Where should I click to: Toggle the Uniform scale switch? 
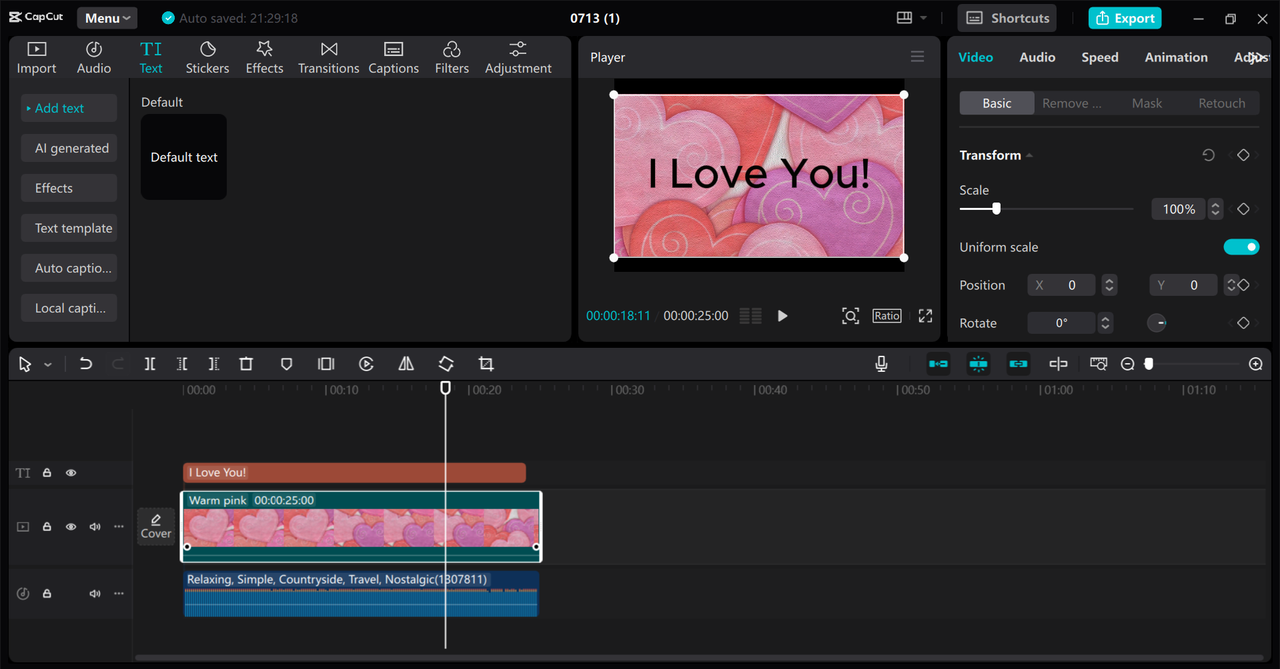pyautogui.click(x=1241, y=247)
